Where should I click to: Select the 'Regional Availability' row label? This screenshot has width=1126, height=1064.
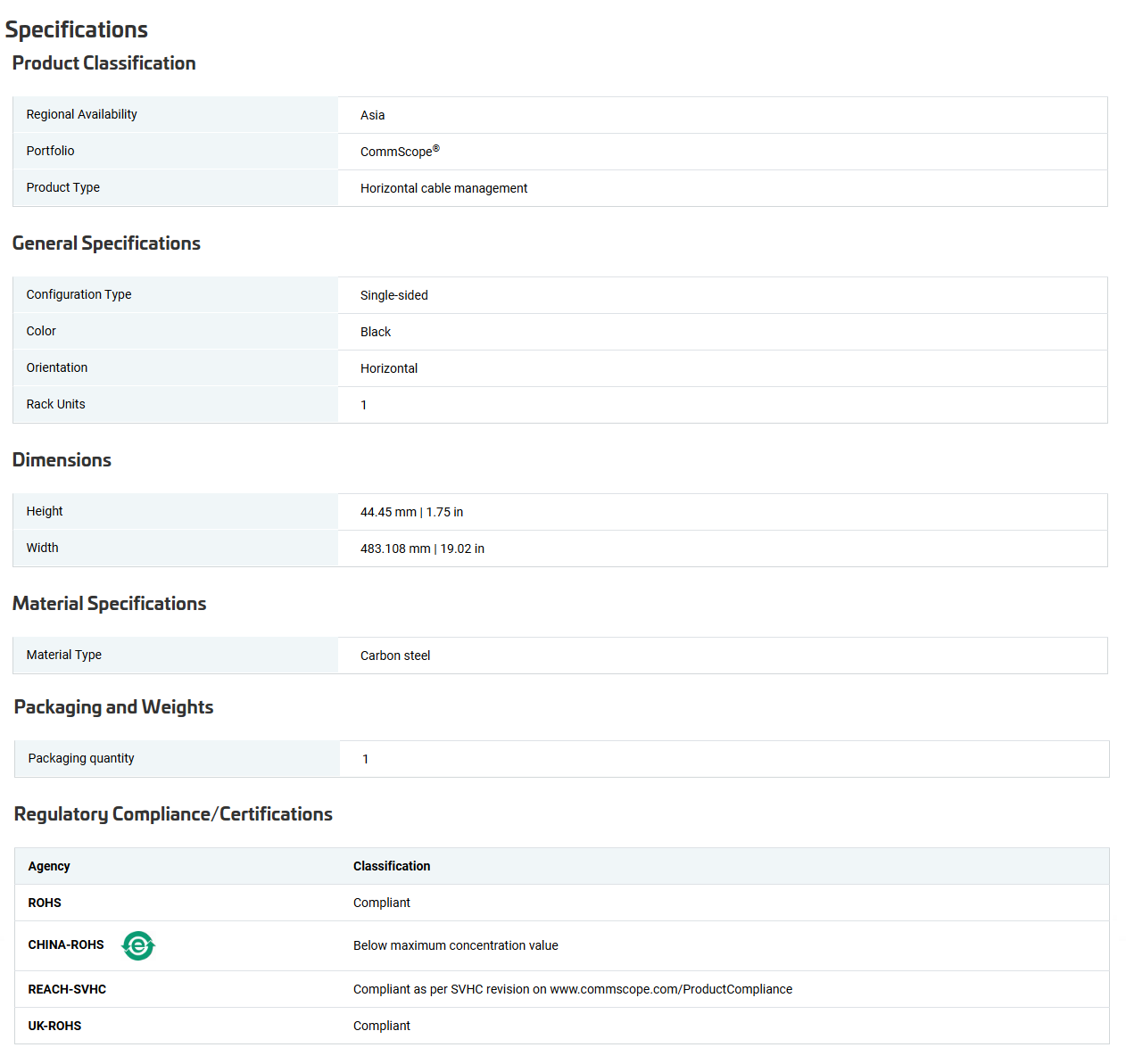[x=82, y=114]
